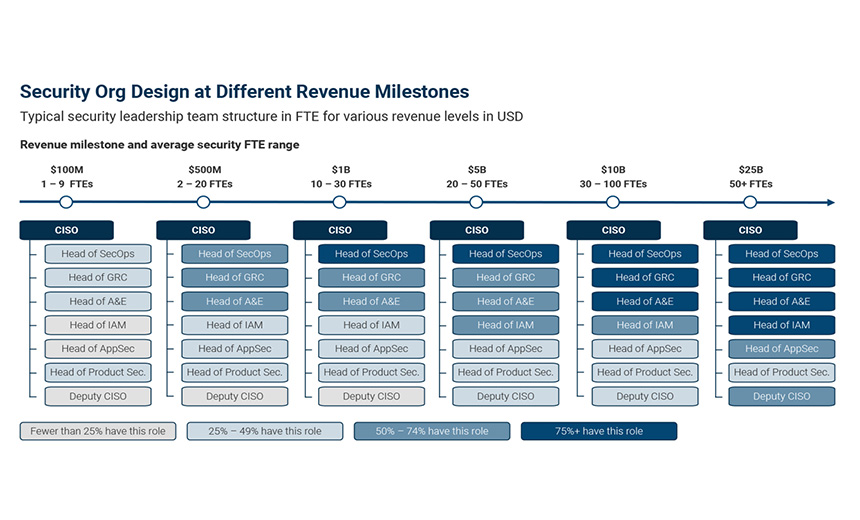Click Deputy CISO in $25B column
Screen dimensions: 860x520
[x=782, y=397]
